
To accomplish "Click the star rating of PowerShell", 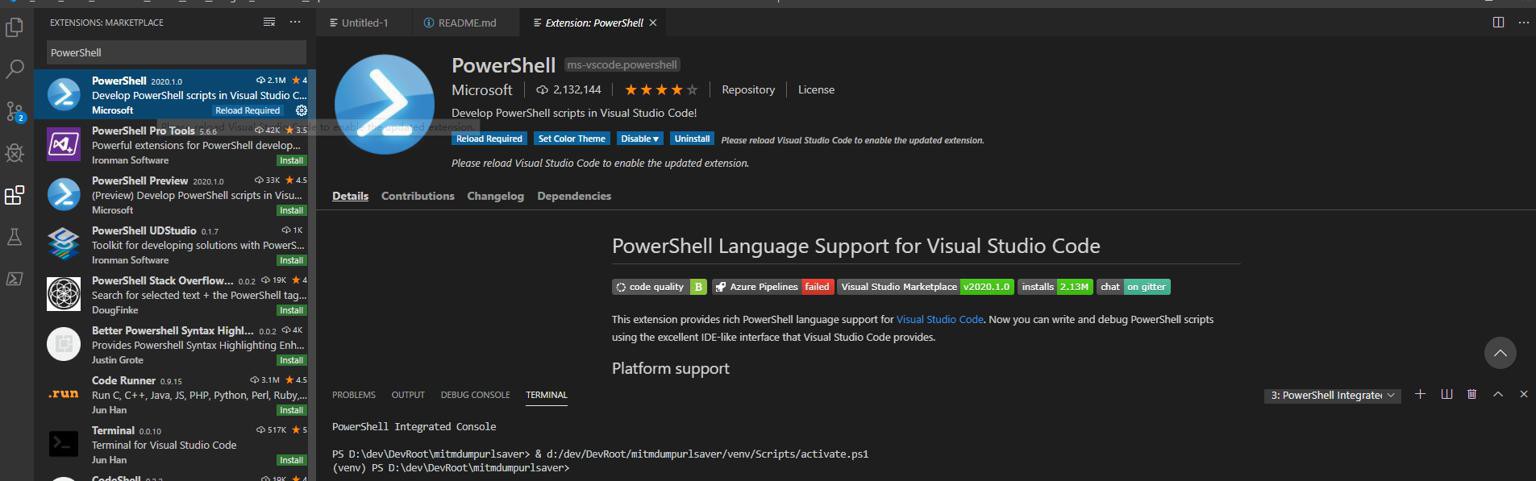I will coord(661,90).
